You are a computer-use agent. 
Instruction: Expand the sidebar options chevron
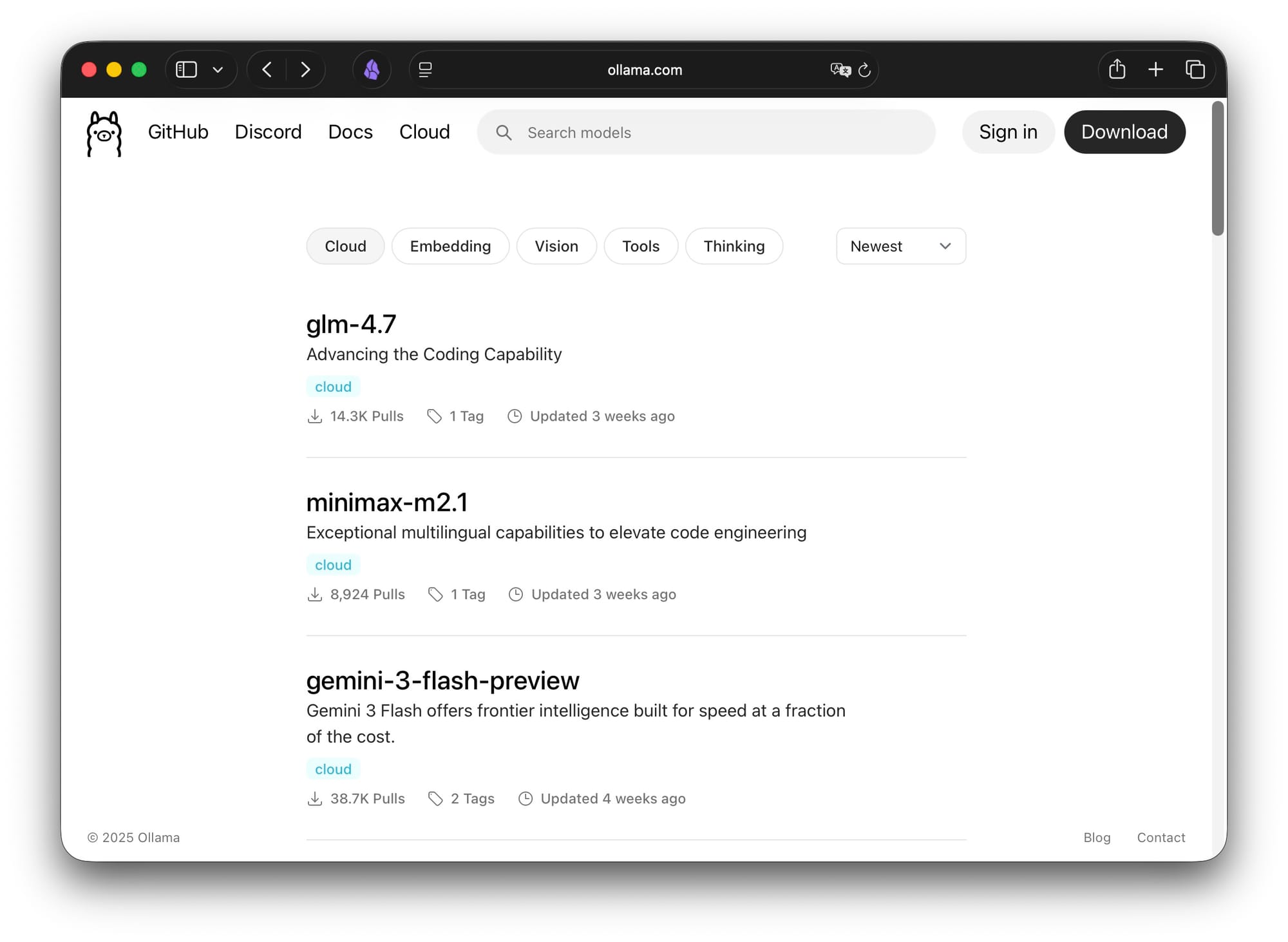pos(218,70)
